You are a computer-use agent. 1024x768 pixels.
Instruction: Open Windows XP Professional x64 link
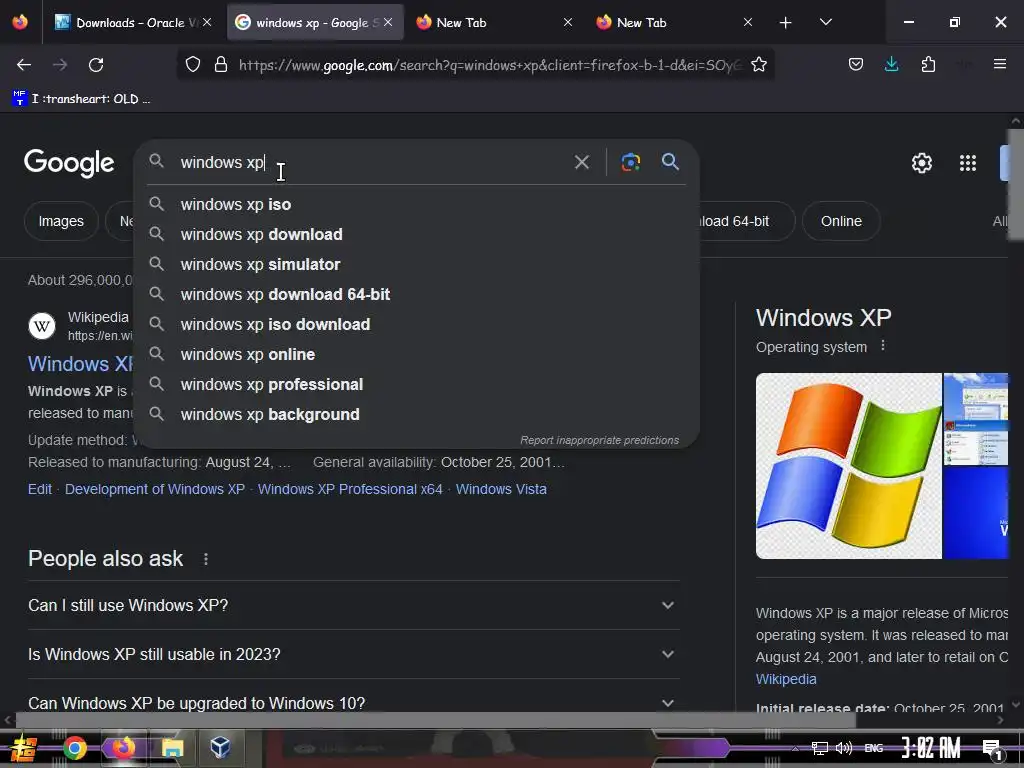click(350, 489)
